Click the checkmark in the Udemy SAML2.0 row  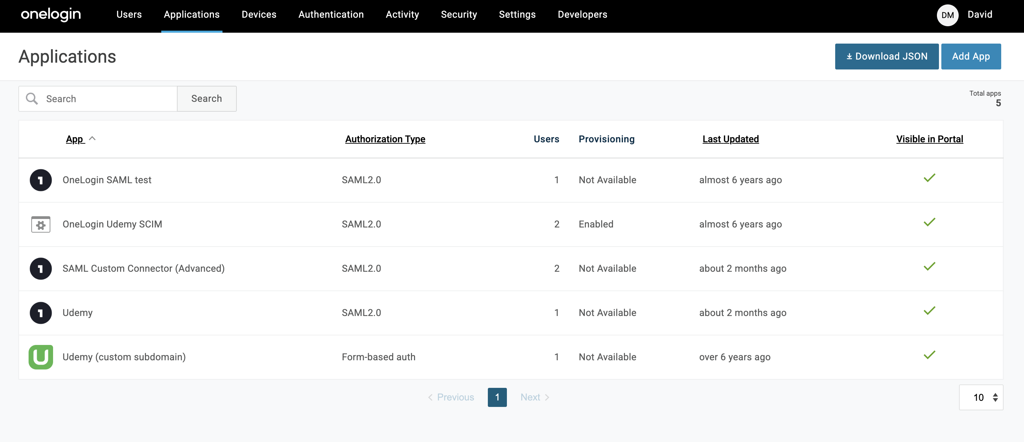(x=929, y=311)
